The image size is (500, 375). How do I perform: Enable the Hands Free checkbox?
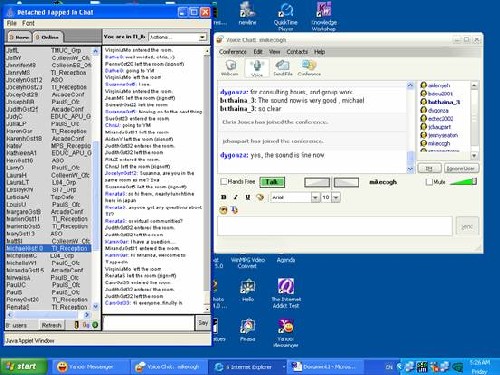pyautogui.click(x=224, y=182)
